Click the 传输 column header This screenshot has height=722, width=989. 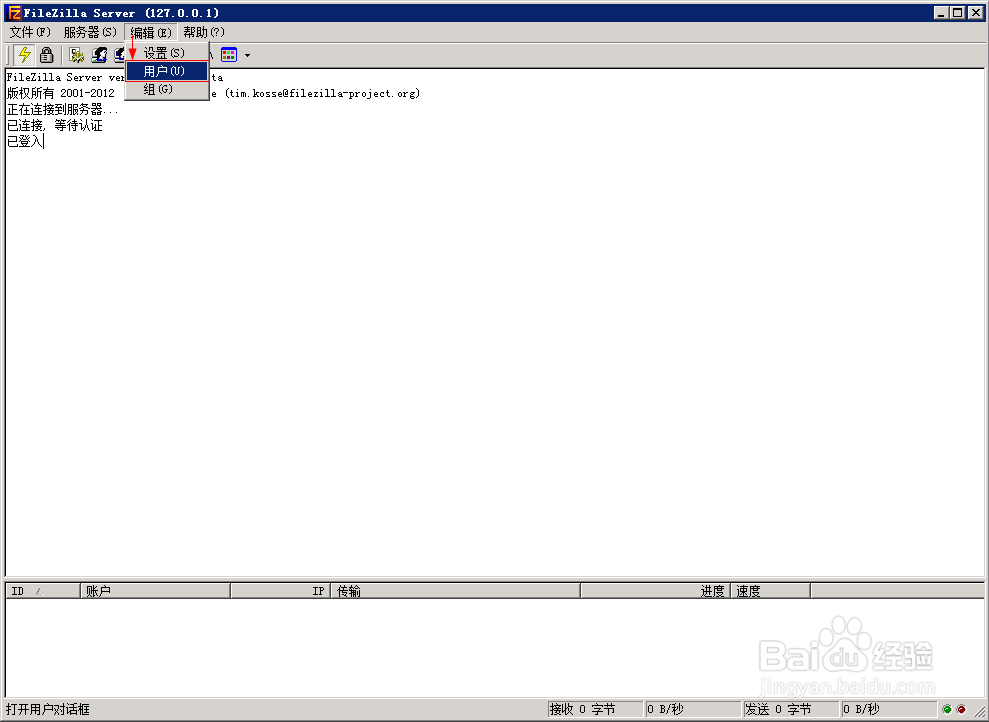click(x=455, y=591)
